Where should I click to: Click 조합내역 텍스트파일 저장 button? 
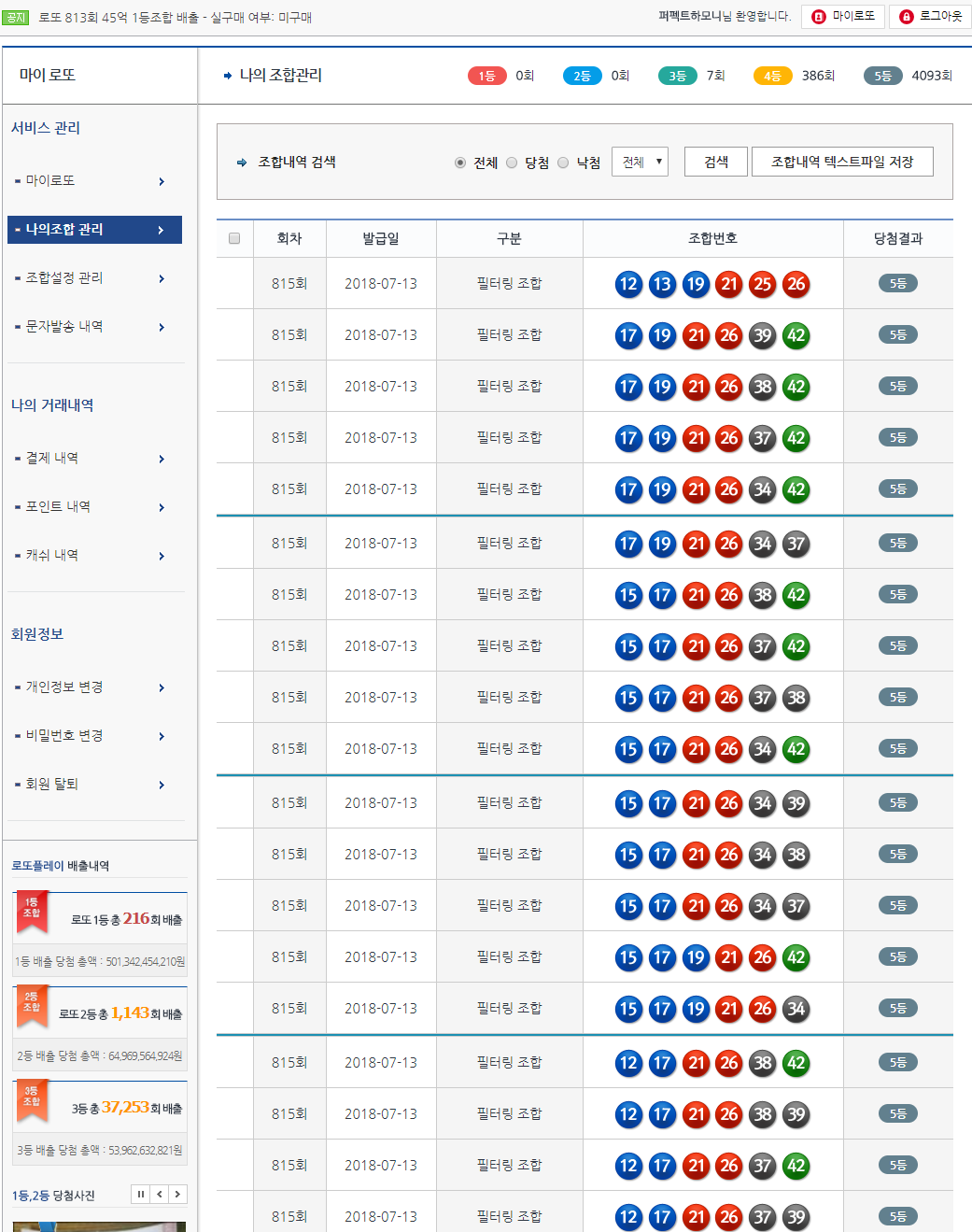[841, 162]
